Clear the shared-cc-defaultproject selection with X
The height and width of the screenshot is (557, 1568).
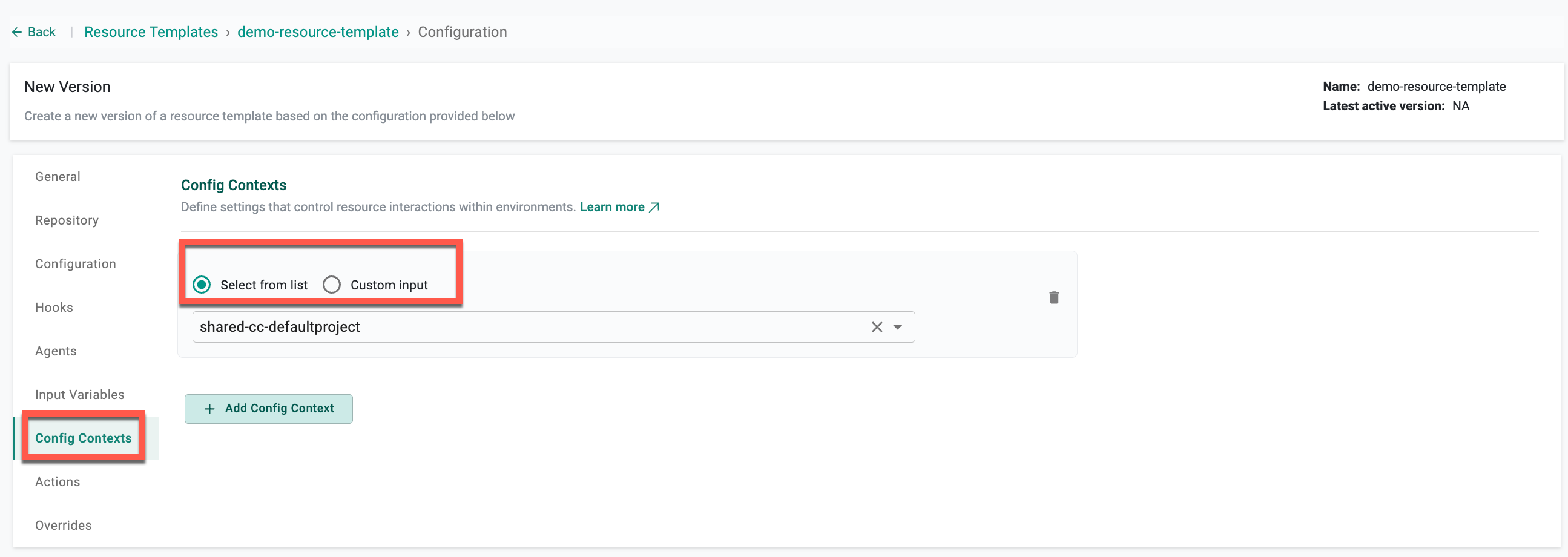coord(877,327)
